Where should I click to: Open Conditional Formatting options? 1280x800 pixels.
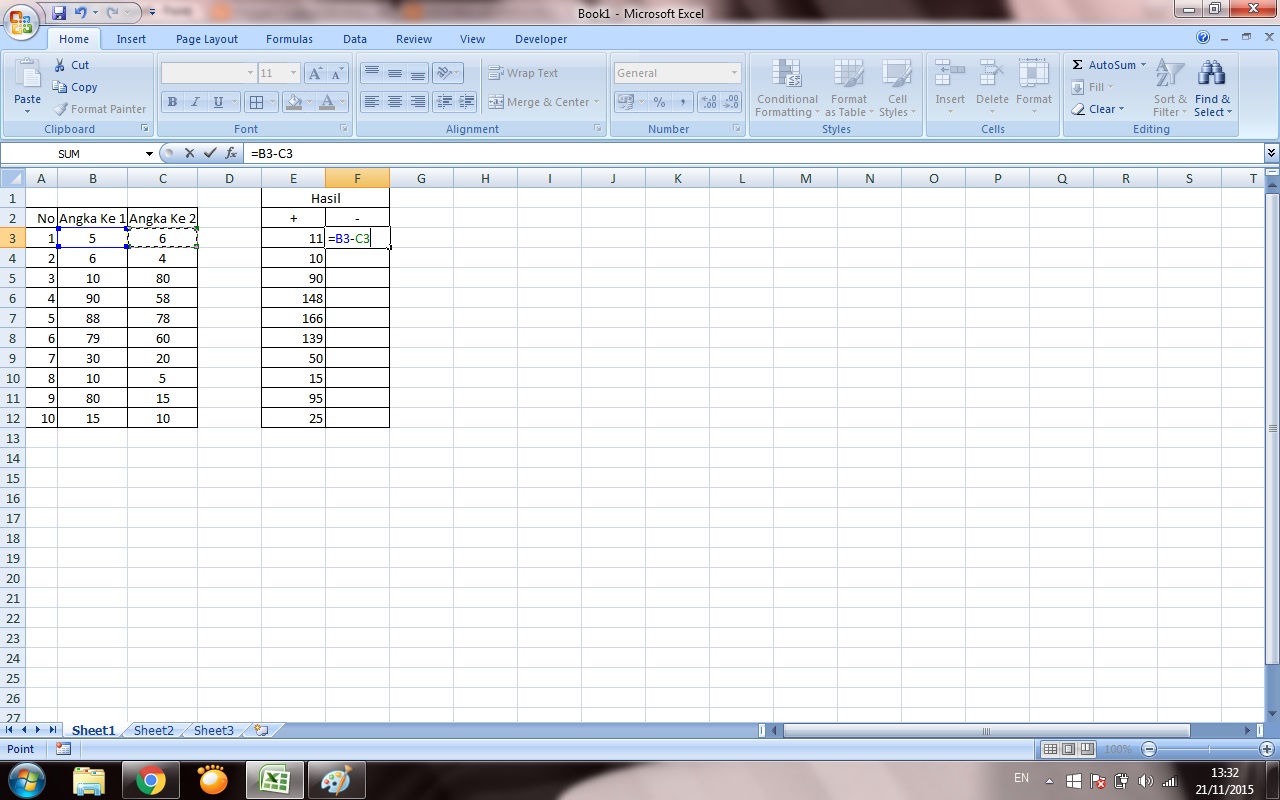786,88
